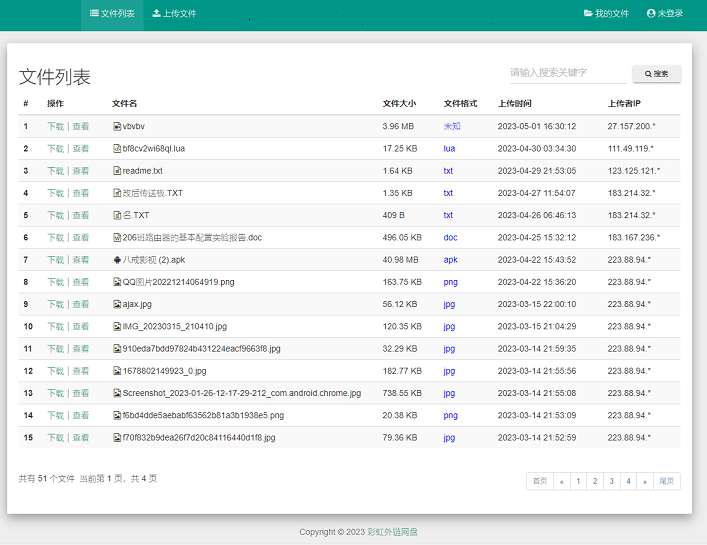Filter by 未知 format link
This screenshot has width=707, height=545.
452,126
